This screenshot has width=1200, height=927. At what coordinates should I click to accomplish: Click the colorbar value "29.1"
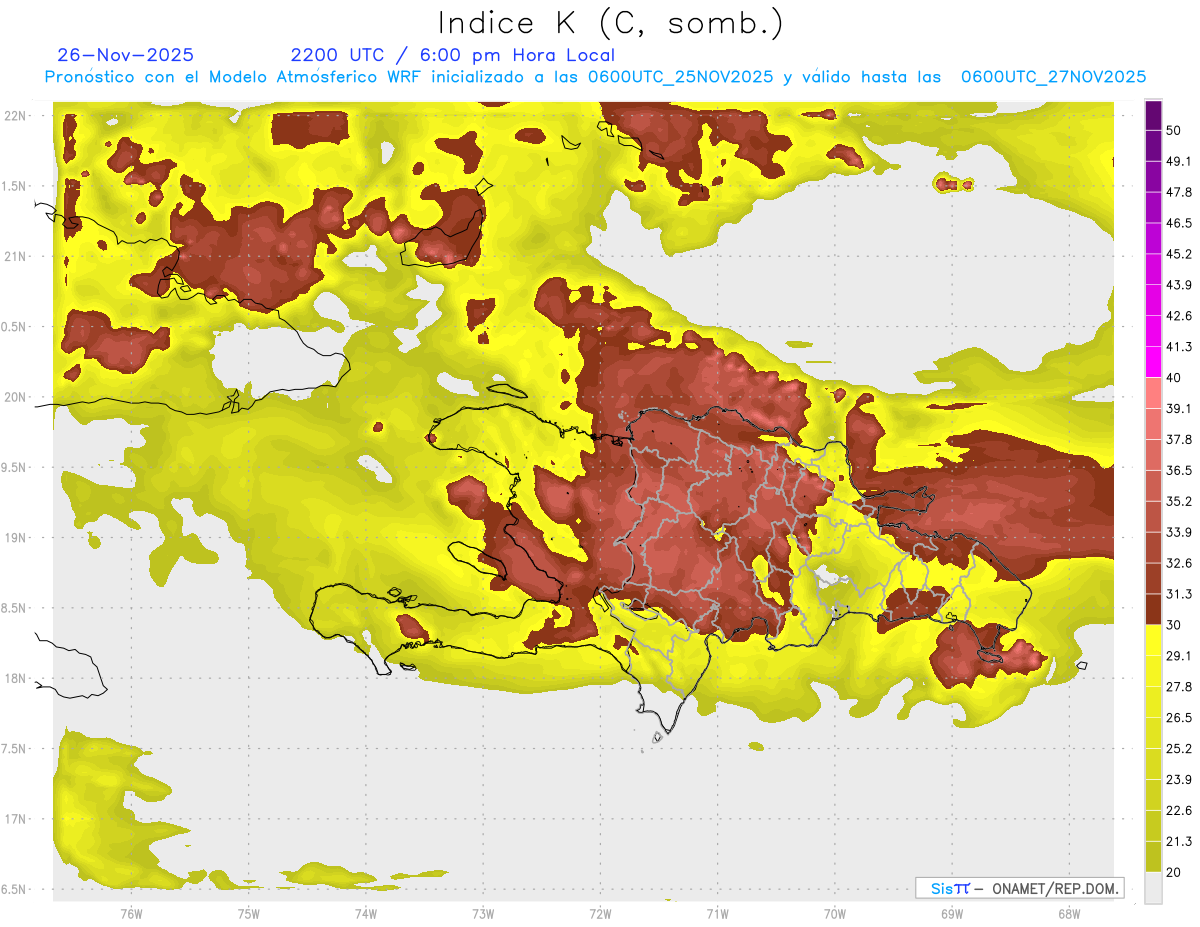pos(1180,655)
